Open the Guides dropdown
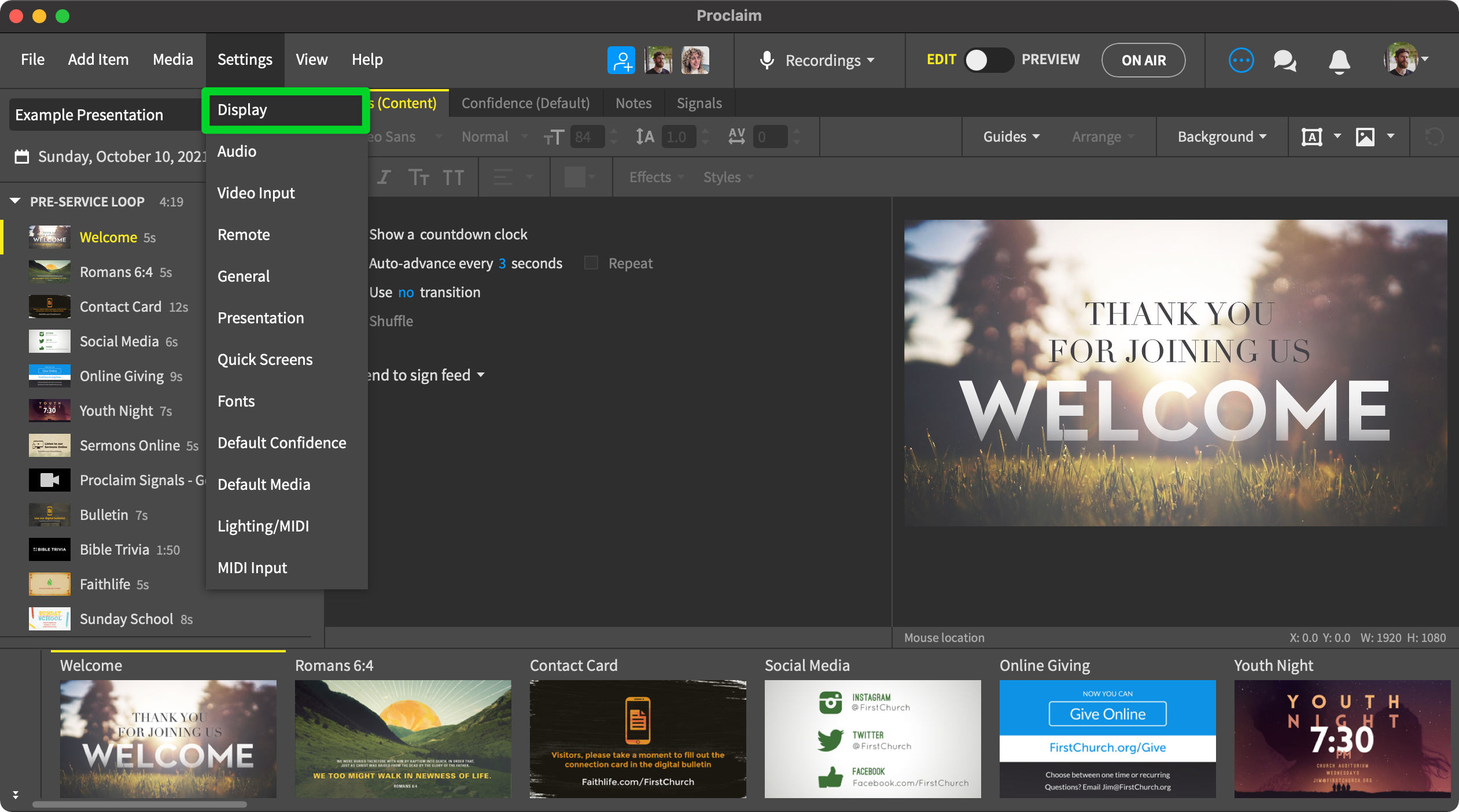Screen dimensions: 1459x812 pos(1011,137)
